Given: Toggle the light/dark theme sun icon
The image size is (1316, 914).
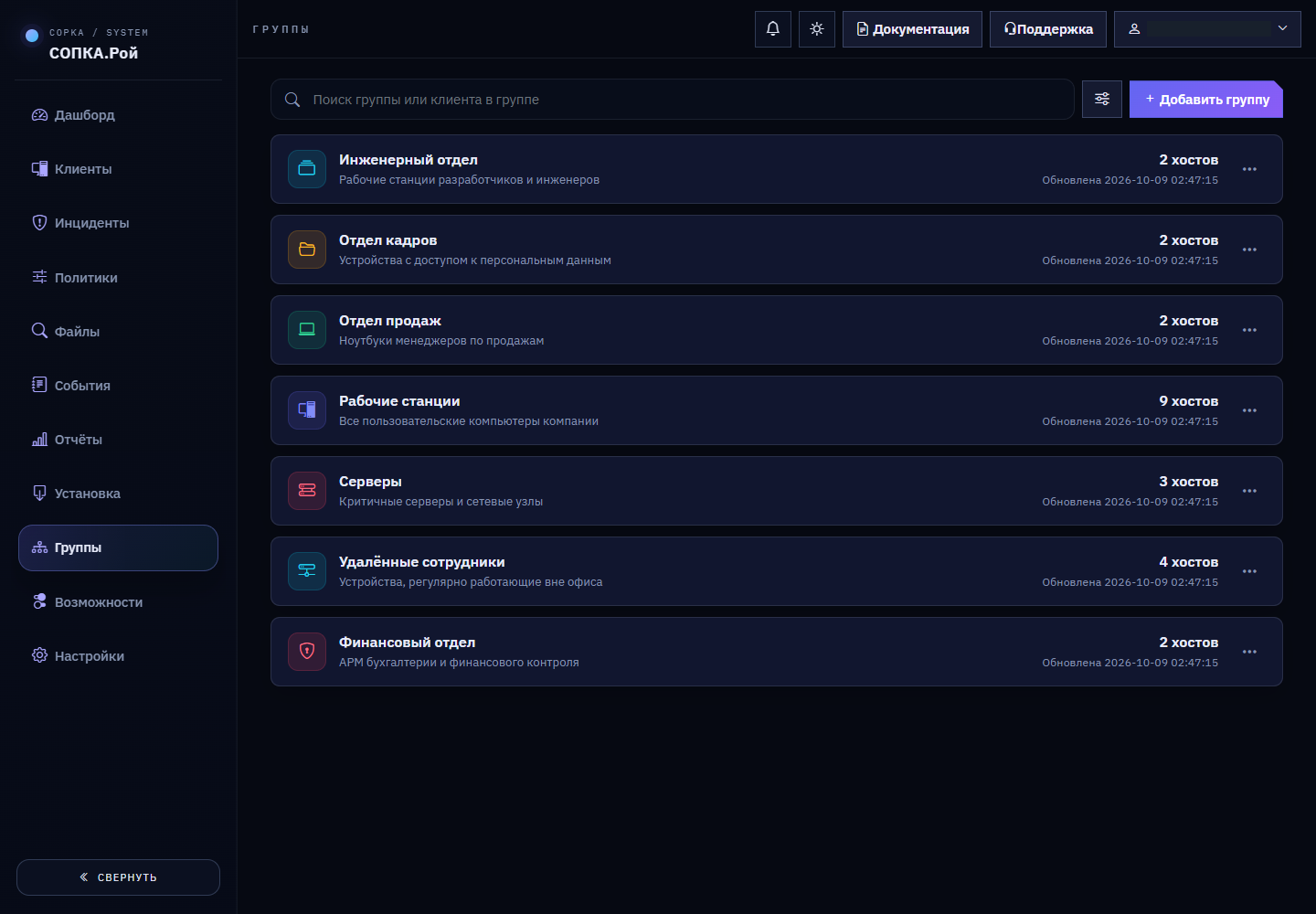Looking at the screenshot, I should coord(817,29).
